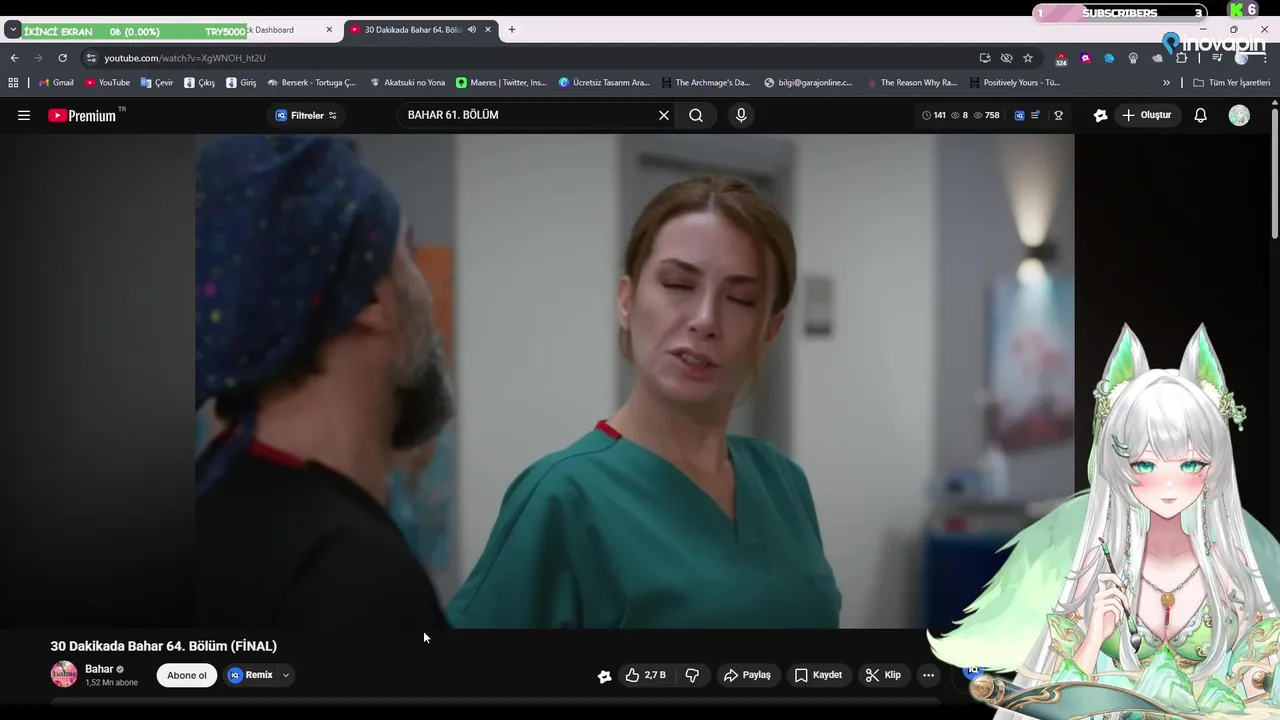The image size is (1280, 720).
Task: Open the Akatsuki no Yona bookmark
Action: [x=407, y=83]
